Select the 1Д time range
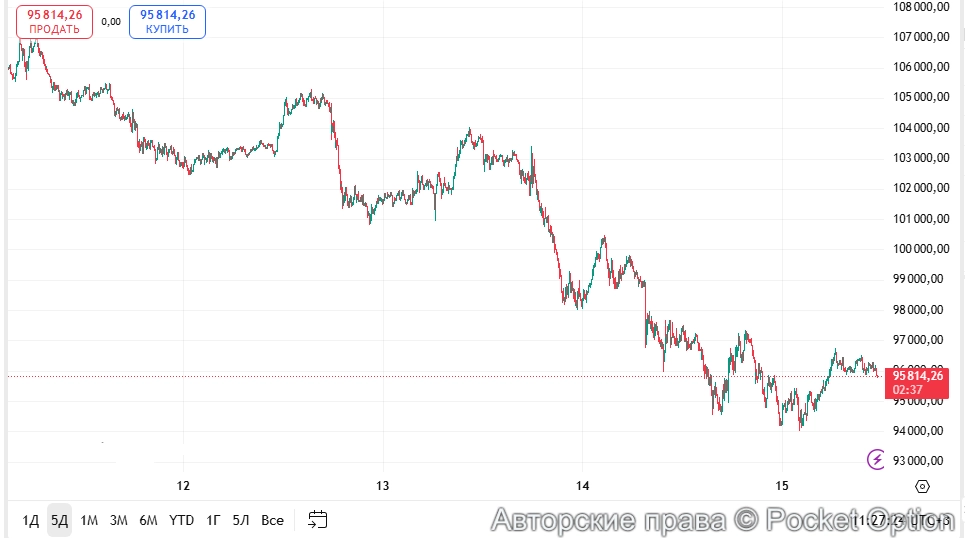 pos(30,520)
